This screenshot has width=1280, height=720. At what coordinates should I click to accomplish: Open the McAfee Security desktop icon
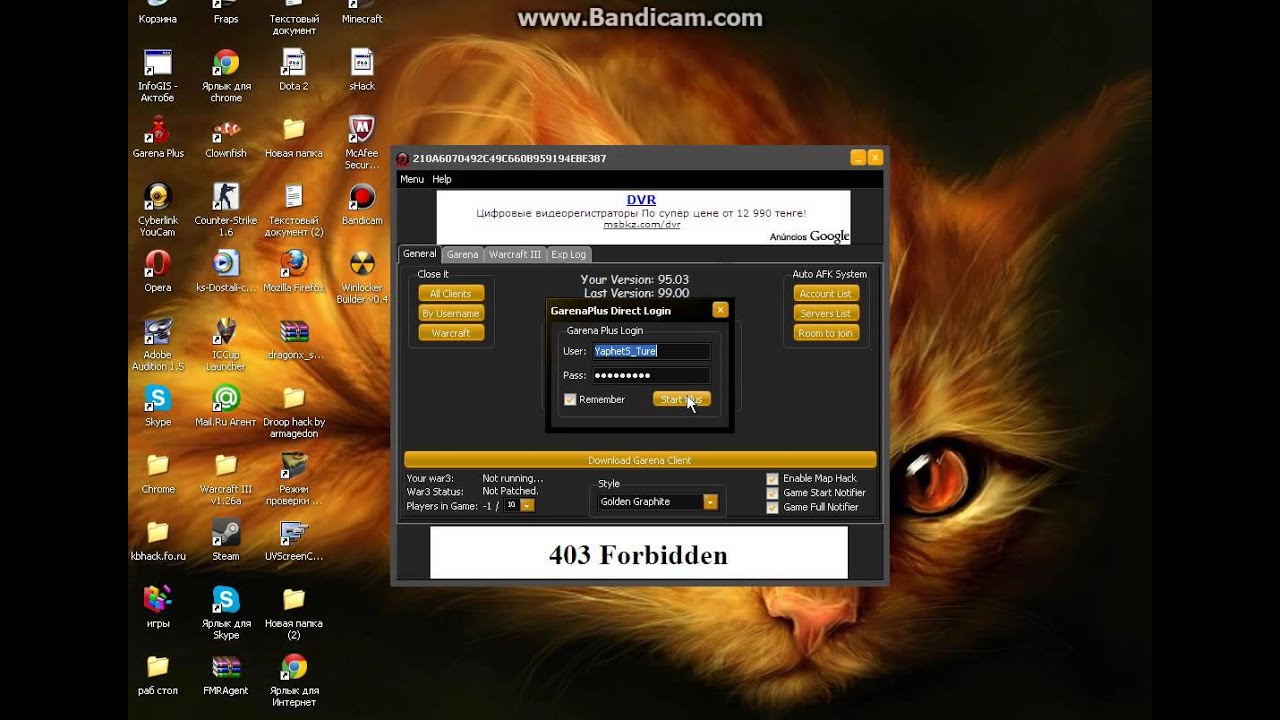point(362,143)
